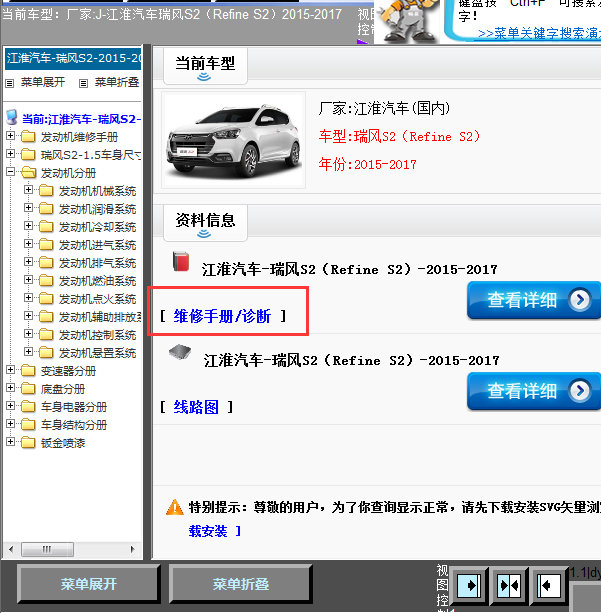Expand the 发动机维修手册 folder
The height and width of the screenshot is (613, 601).
coord(11,136)
